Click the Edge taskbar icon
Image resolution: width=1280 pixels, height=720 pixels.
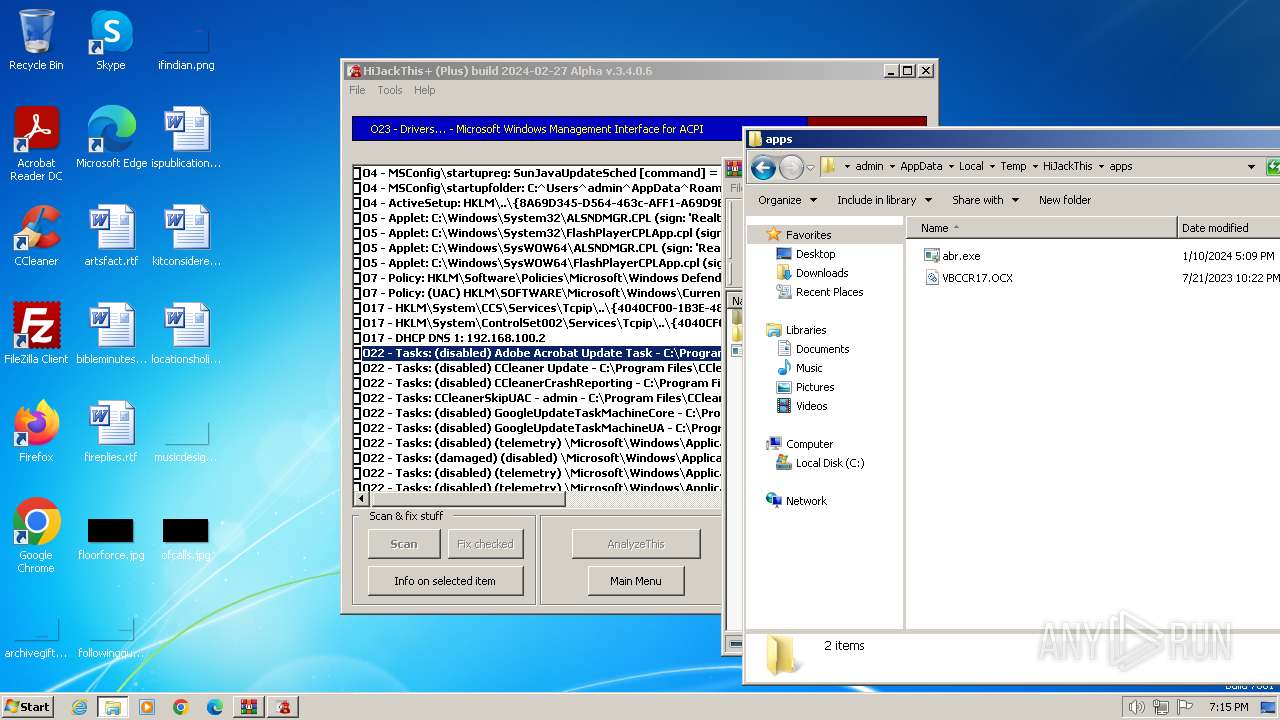click(215, 707)
